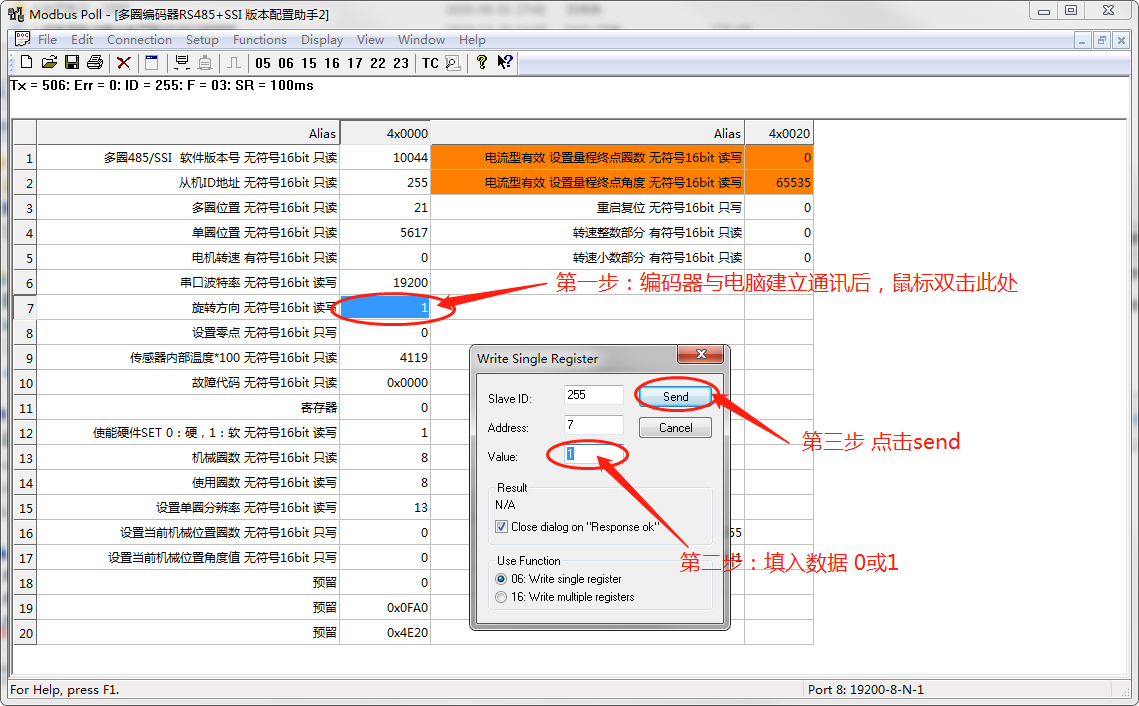Image resolution: width=1139 pixels, height=706 pixels.
Task: Select row number 12 header
Action: click(x=25, y=433)
